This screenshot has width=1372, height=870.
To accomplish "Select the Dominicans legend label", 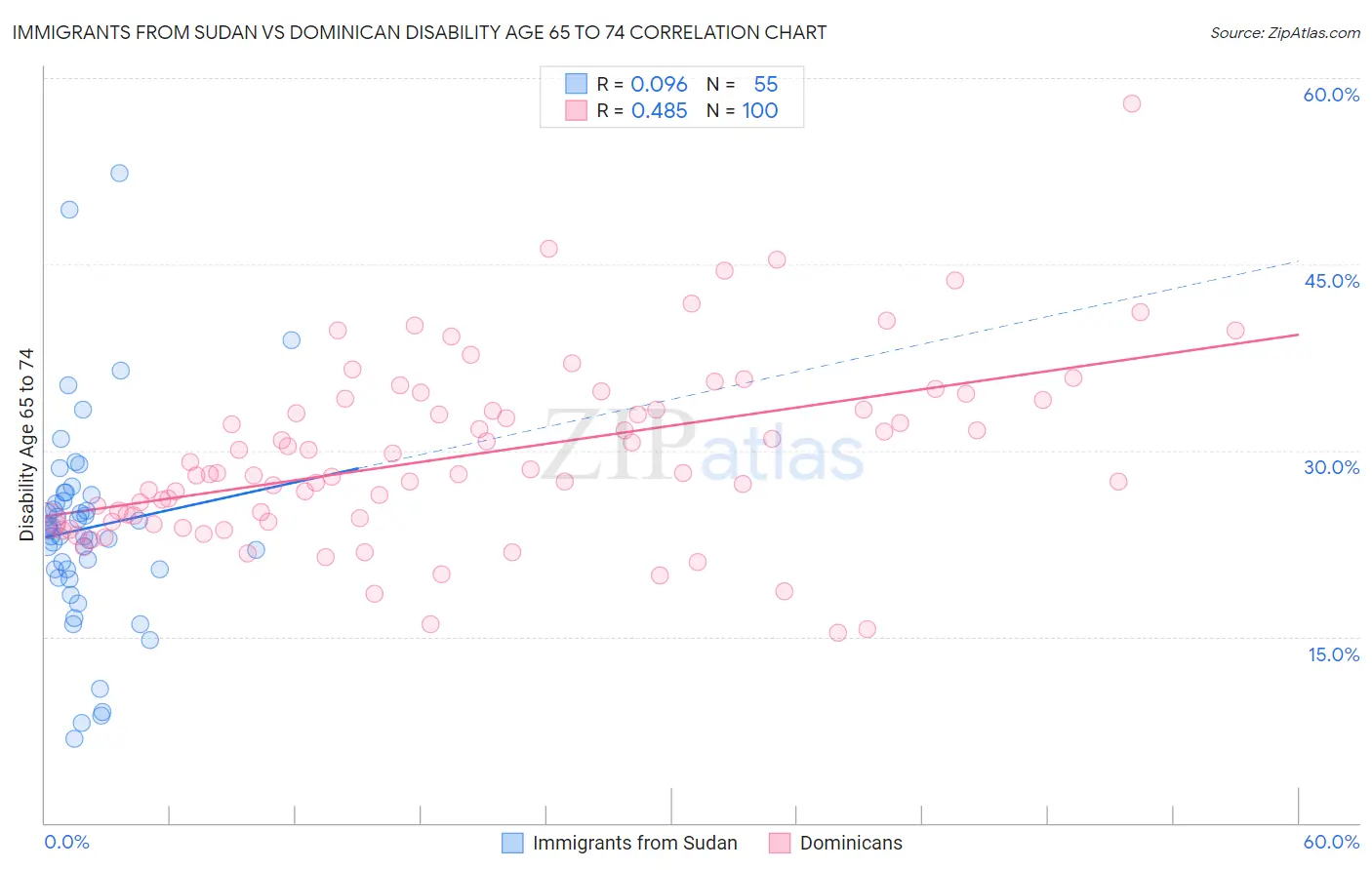I will point(851,843).
